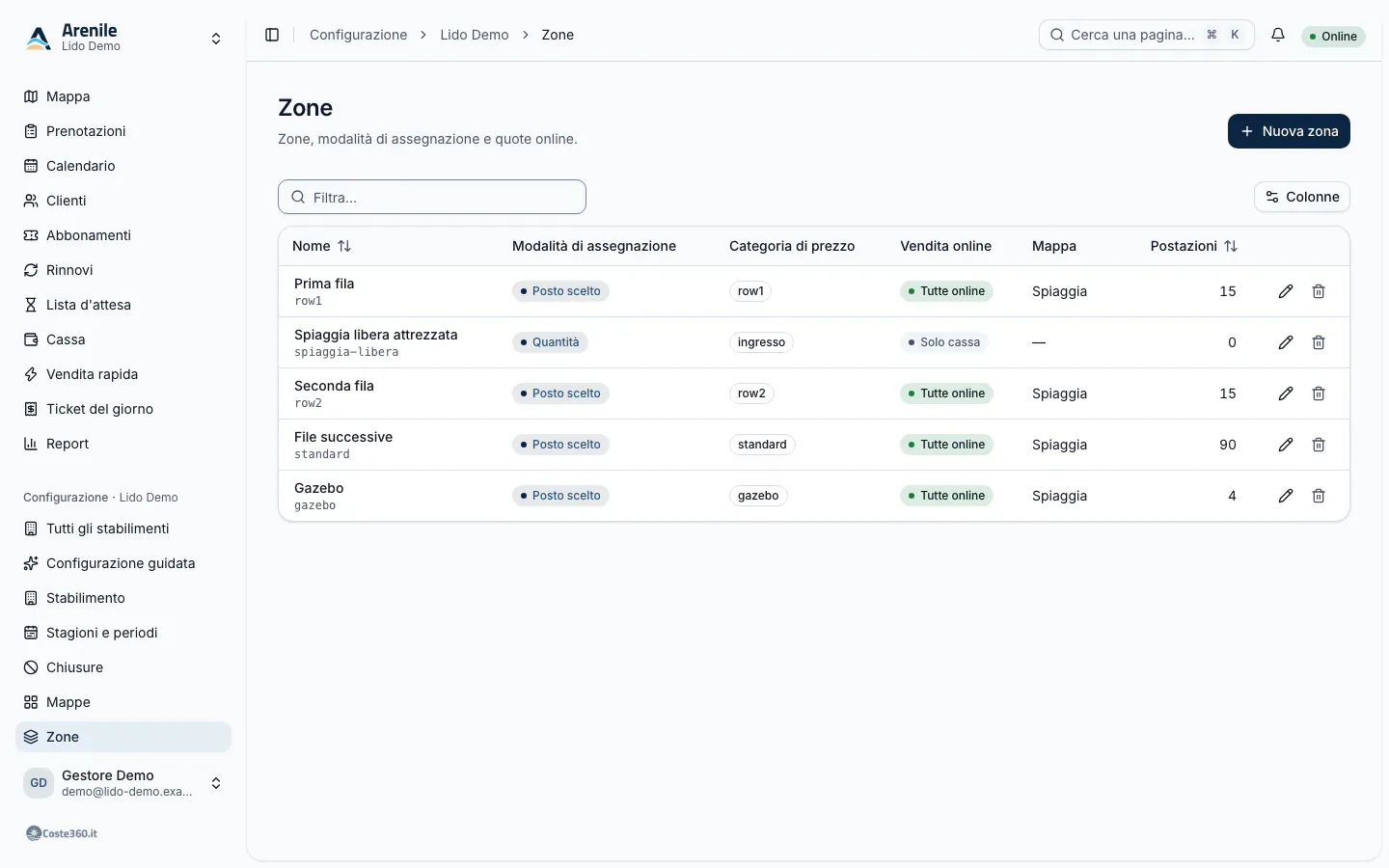Sort the table by Nome column

[322, 246]
